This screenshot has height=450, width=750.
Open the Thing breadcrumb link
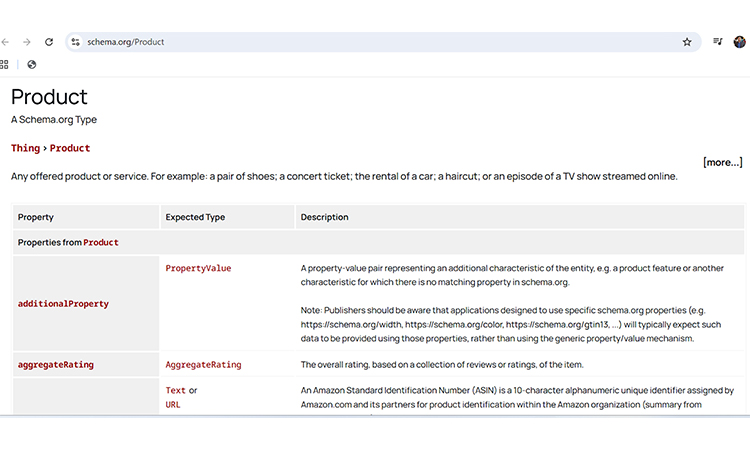(x=25, y=148)
